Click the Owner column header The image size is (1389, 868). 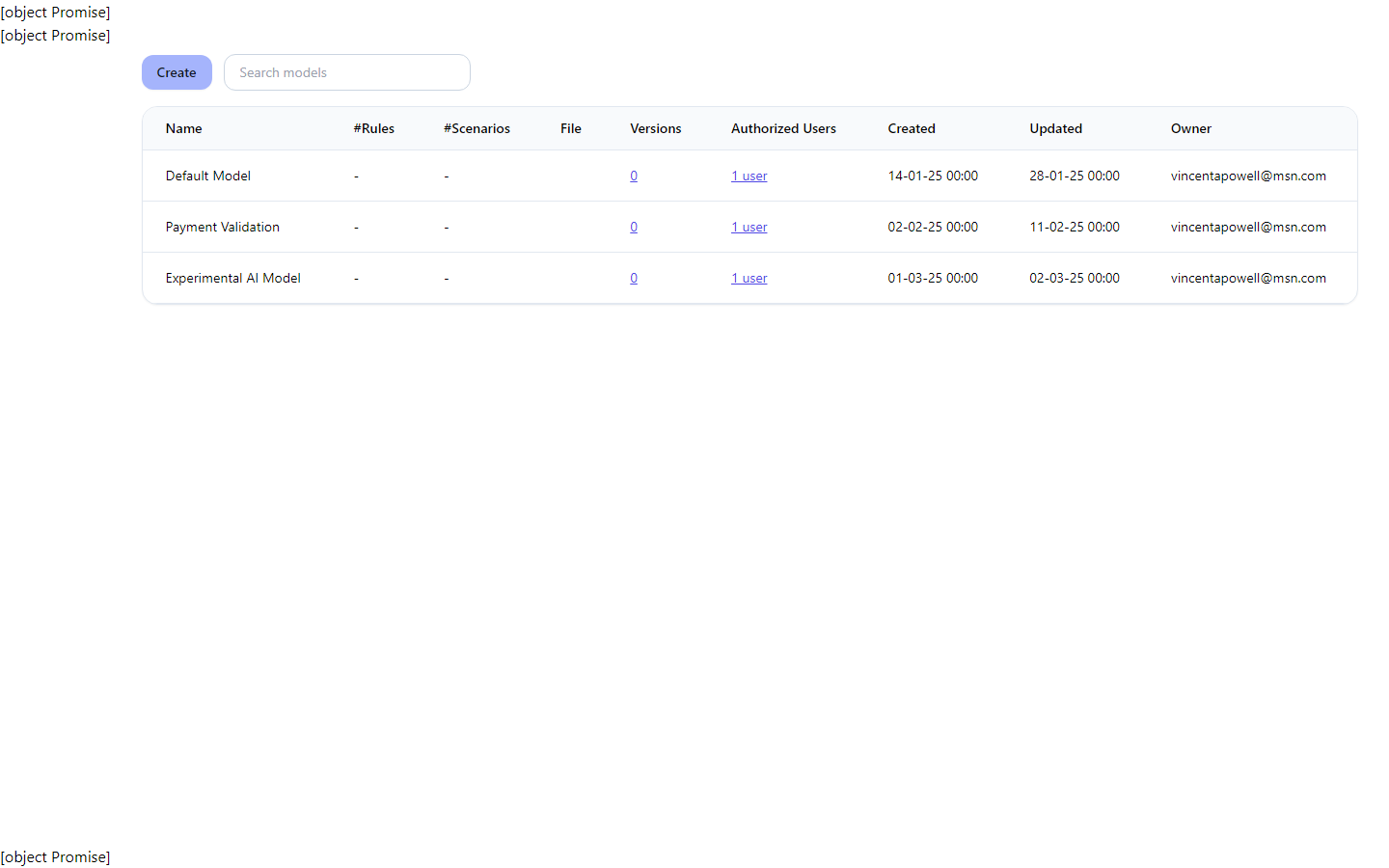coord(1190,128)
